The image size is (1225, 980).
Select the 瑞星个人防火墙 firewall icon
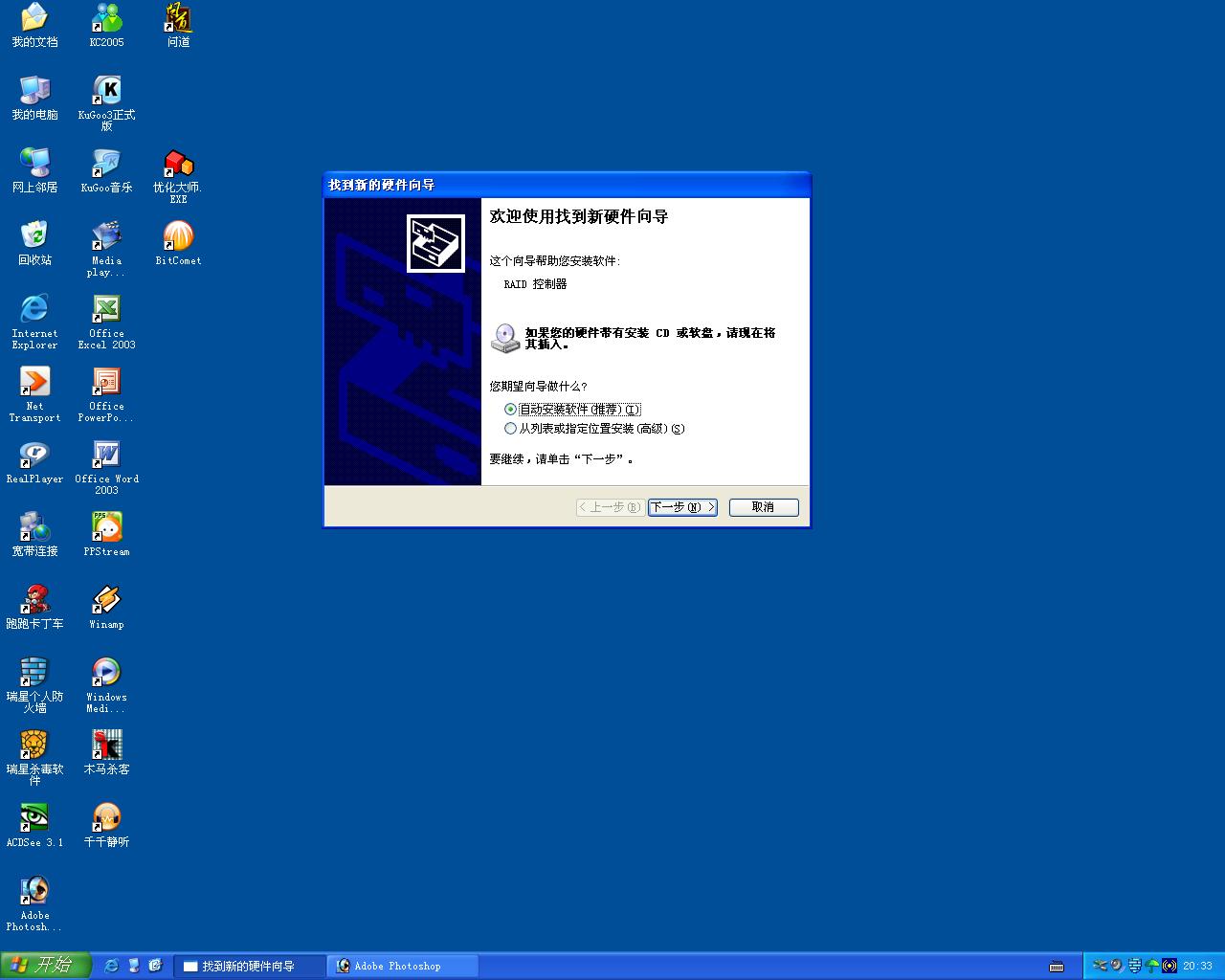coord(34,685)
